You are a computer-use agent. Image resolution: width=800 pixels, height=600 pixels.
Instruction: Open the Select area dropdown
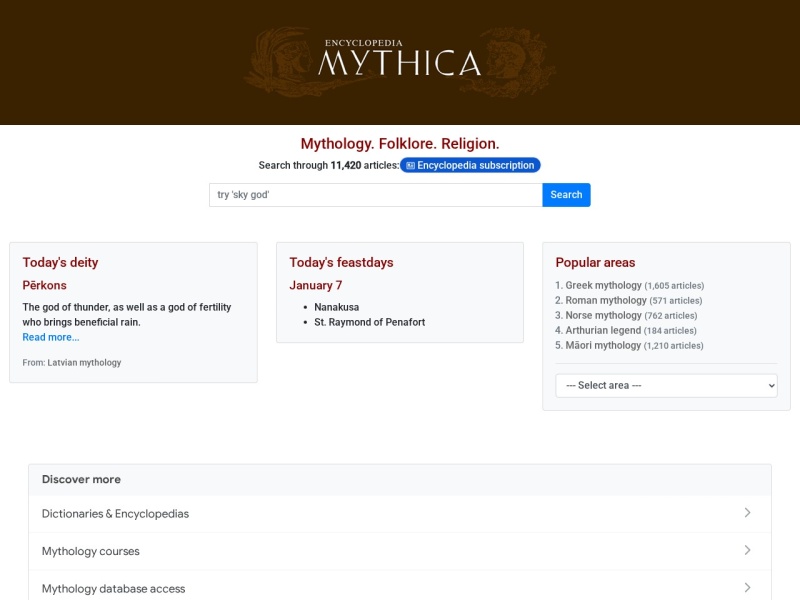[x=666, y=386]
